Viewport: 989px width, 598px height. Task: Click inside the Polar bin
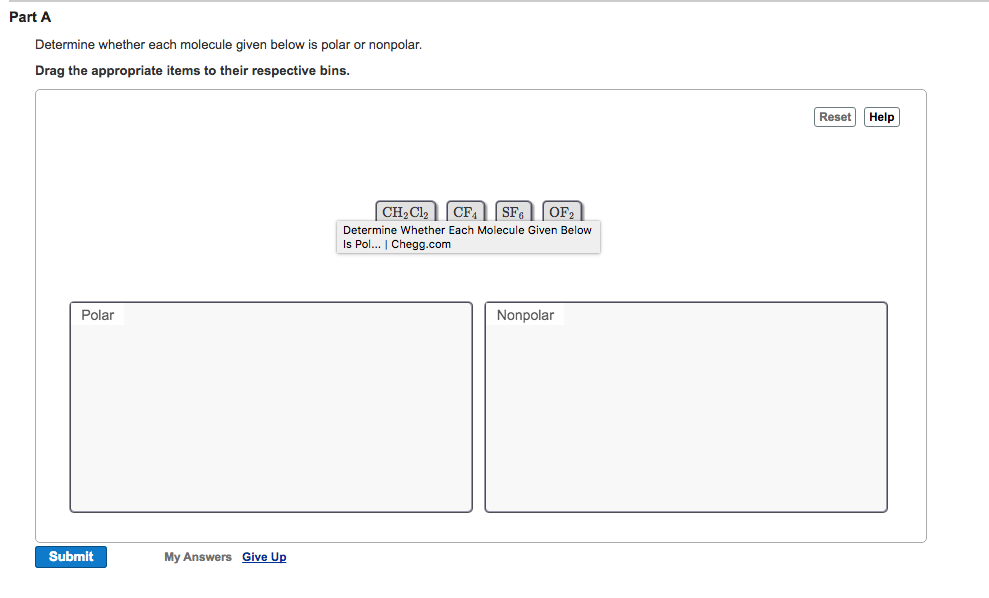pyautogui.click(x=271, y=407)
